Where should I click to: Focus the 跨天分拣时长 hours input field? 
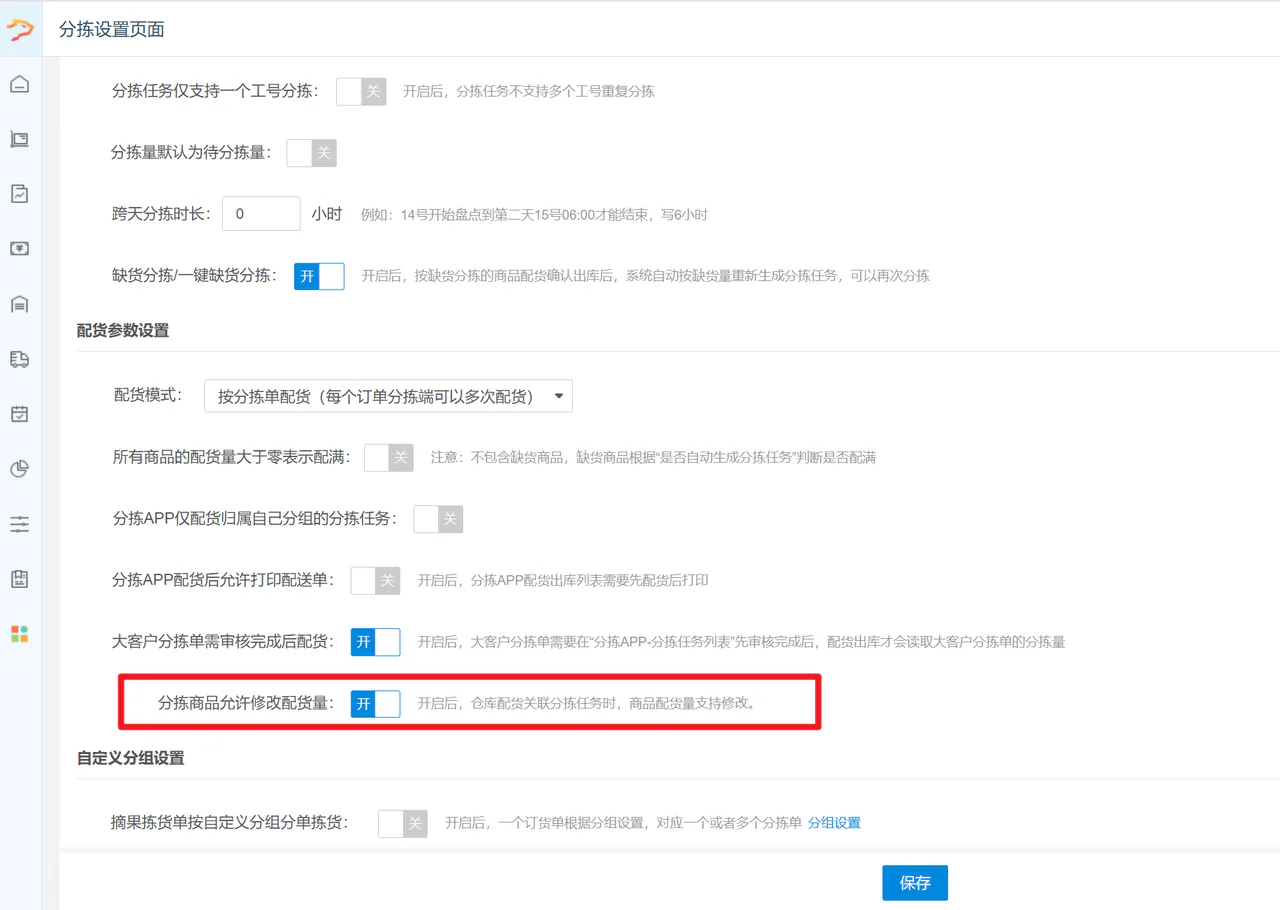pyautogui.click(x=261, y=214)
